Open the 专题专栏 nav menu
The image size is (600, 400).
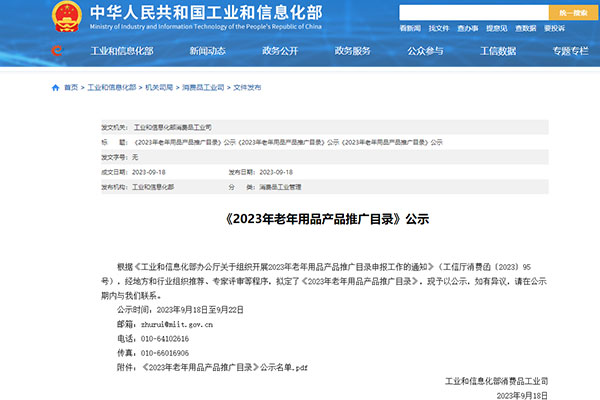[x=571, y=51]
